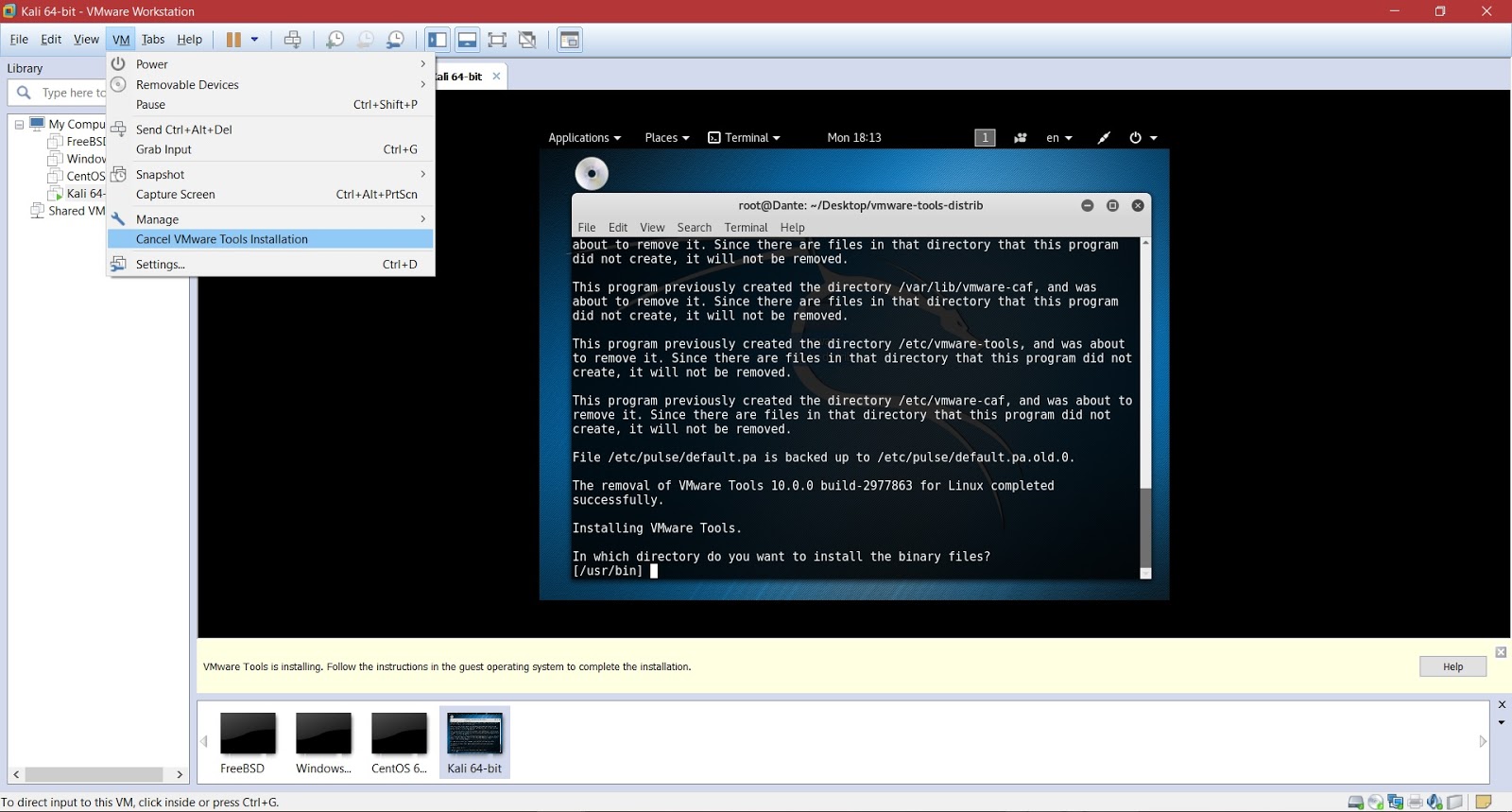Image resolution: width=1512 pixels, height=812 pixels.
Task: Collapse the My Computer tree node
Action: coord(19,124)
